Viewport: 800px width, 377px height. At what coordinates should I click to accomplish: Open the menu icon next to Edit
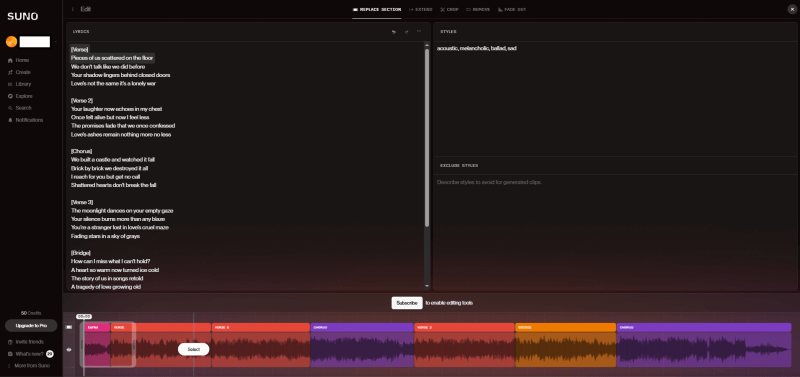pos(72,9)
